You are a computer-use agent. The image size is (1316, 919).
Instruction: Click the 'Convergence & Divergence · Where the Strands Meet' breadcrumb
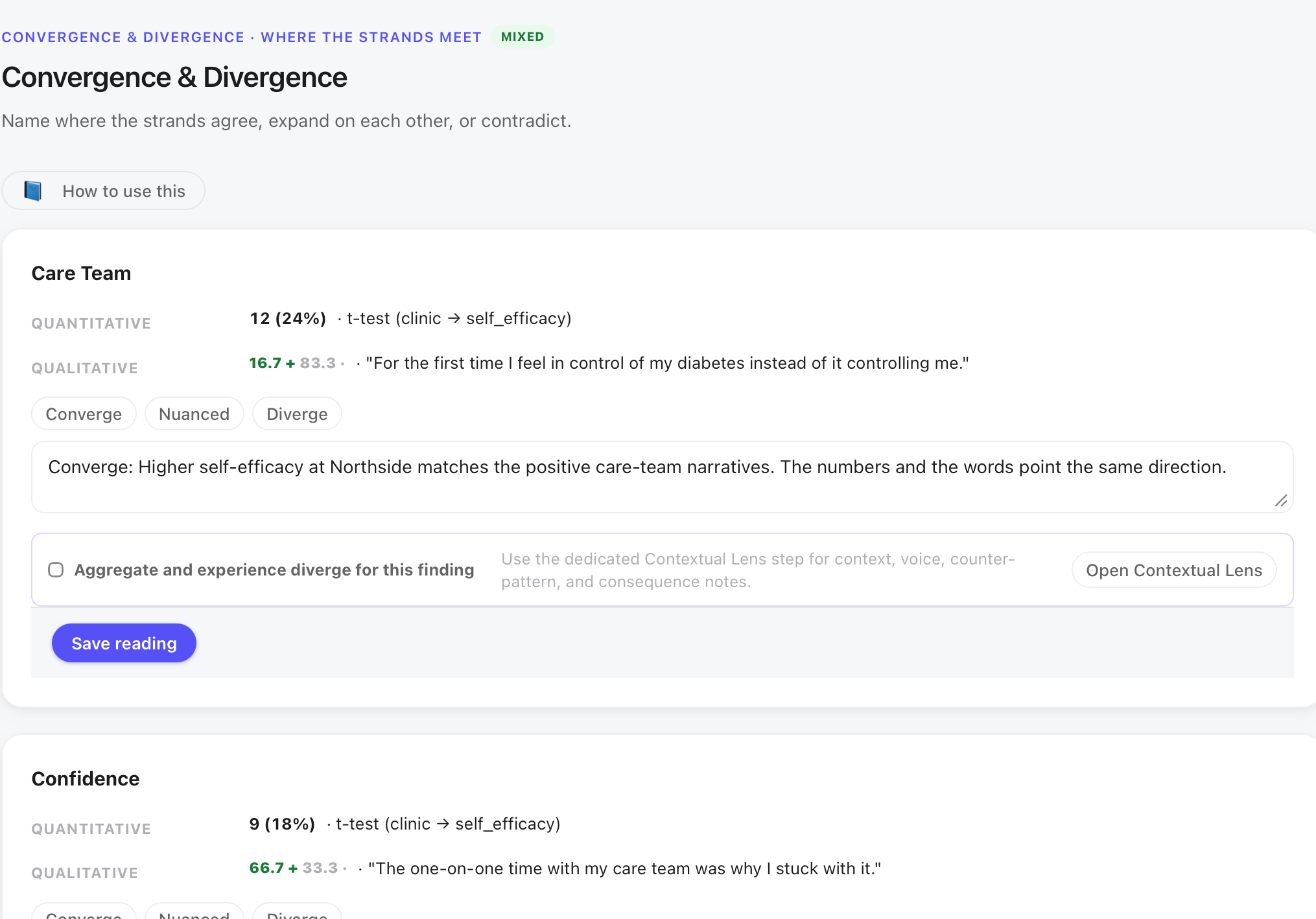(241, 38)
